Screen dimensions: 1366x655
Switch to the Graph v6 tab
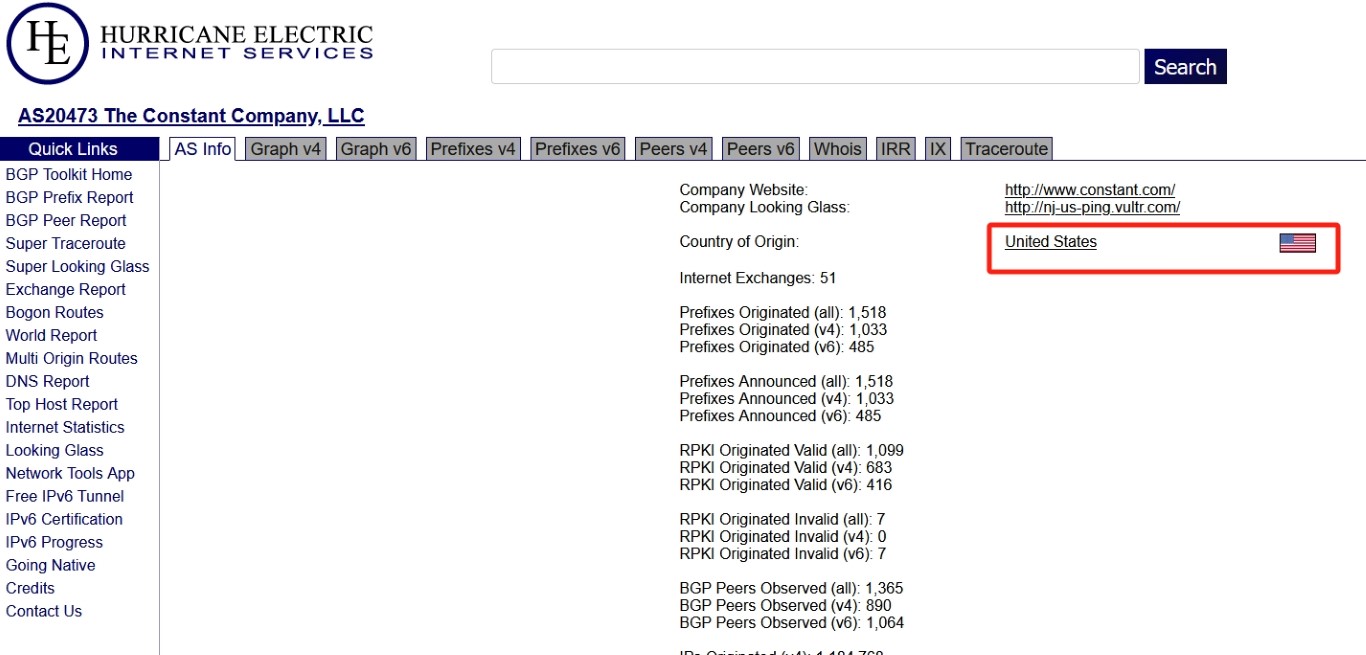376,149
